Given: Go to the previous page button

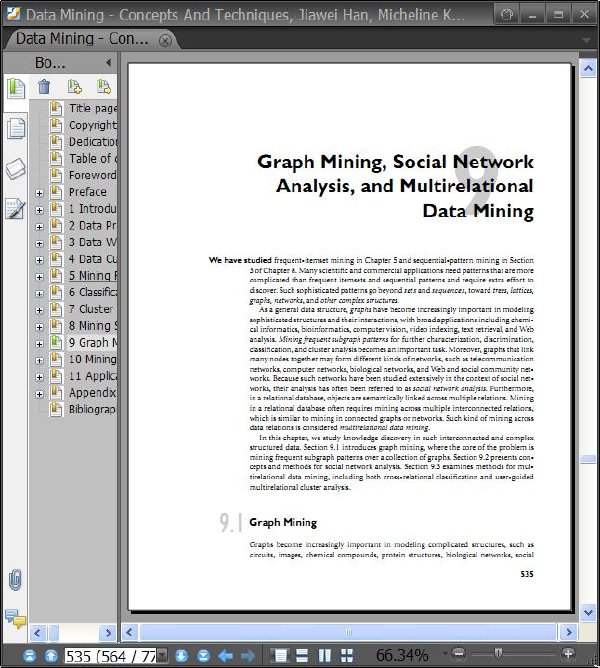Looking at the screenshot, I should (51, 655).
